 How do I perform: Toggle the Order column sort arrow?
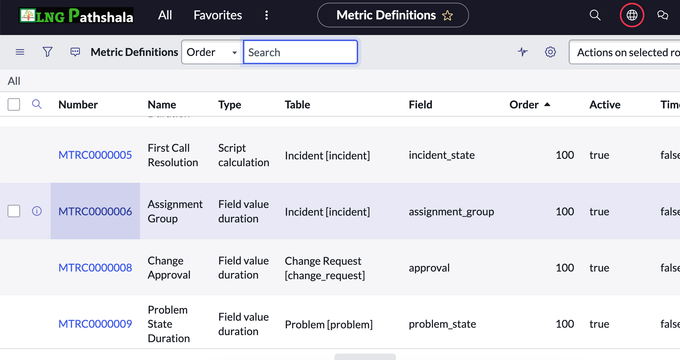(x=547, y=105)
